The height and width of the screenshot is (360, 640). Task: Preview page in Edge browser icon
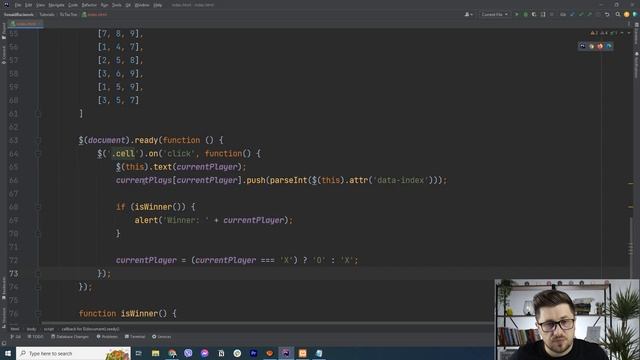click(609, 46)
